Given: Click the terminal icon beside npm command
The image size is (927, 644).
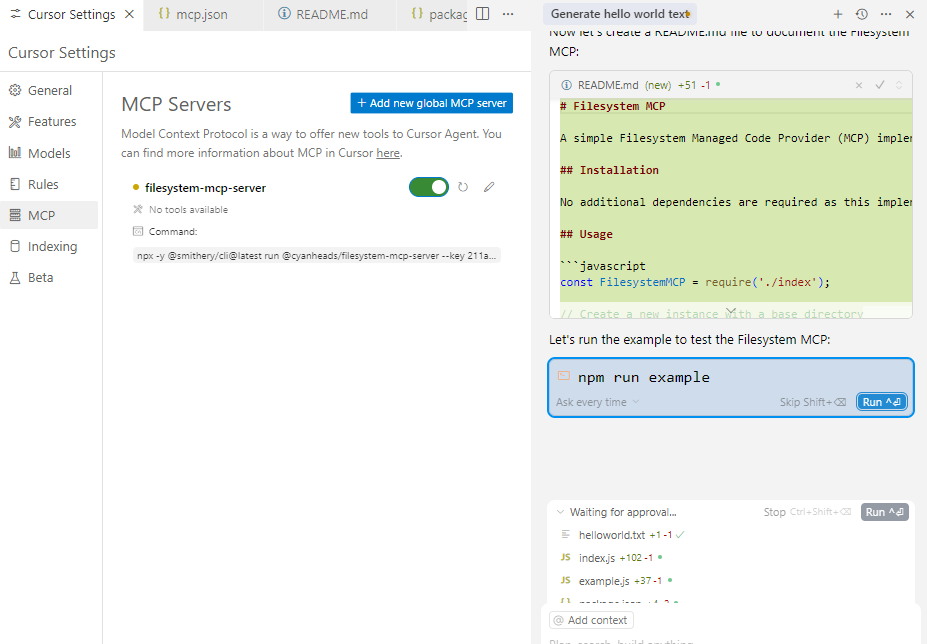Looking at the screenshot, I should [x=564, y=376].
